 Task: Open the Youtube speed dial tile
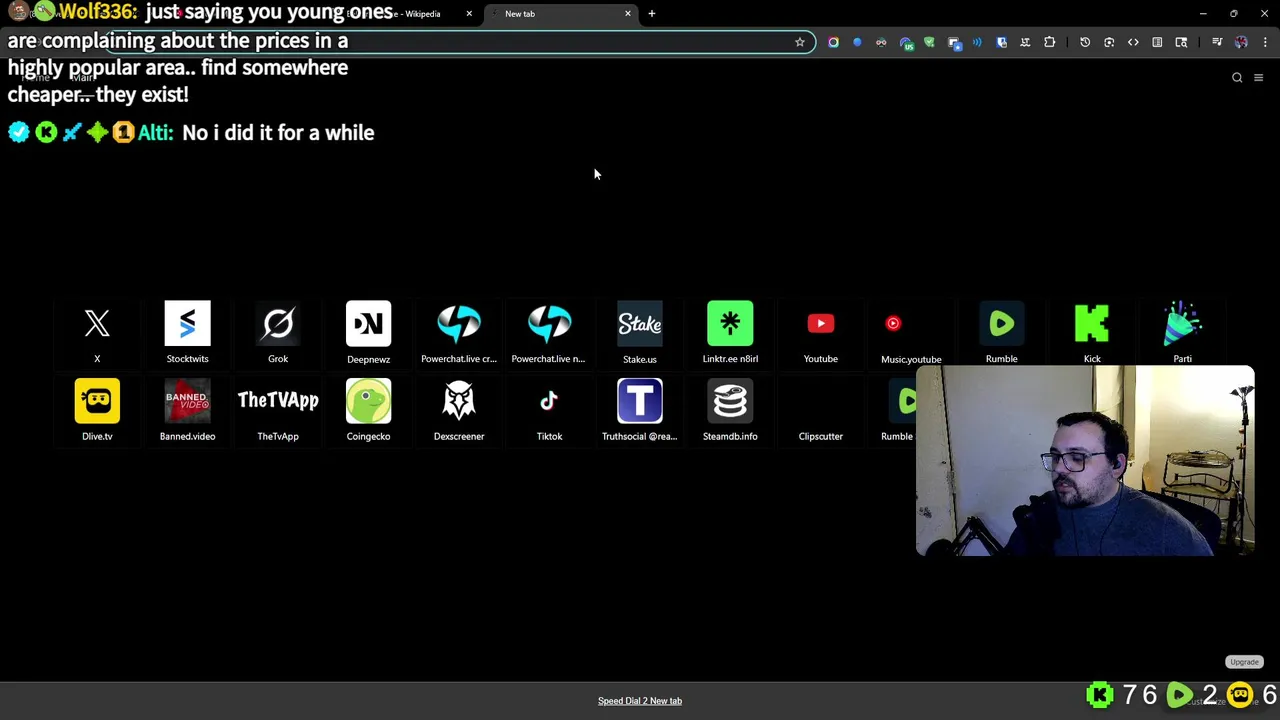click(x=821, y=333)
